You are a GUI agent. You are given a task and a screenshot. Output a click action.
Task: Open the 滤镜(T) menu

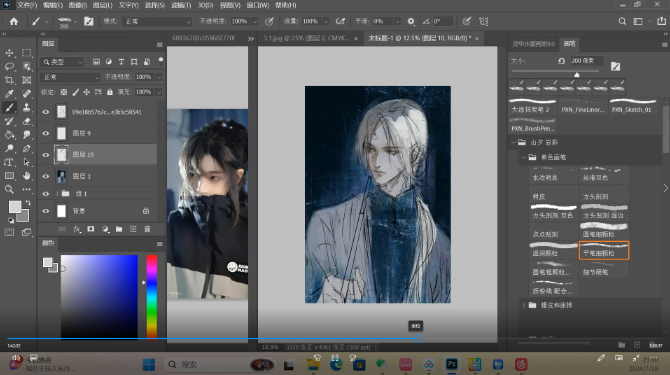(x=181, y=5)
